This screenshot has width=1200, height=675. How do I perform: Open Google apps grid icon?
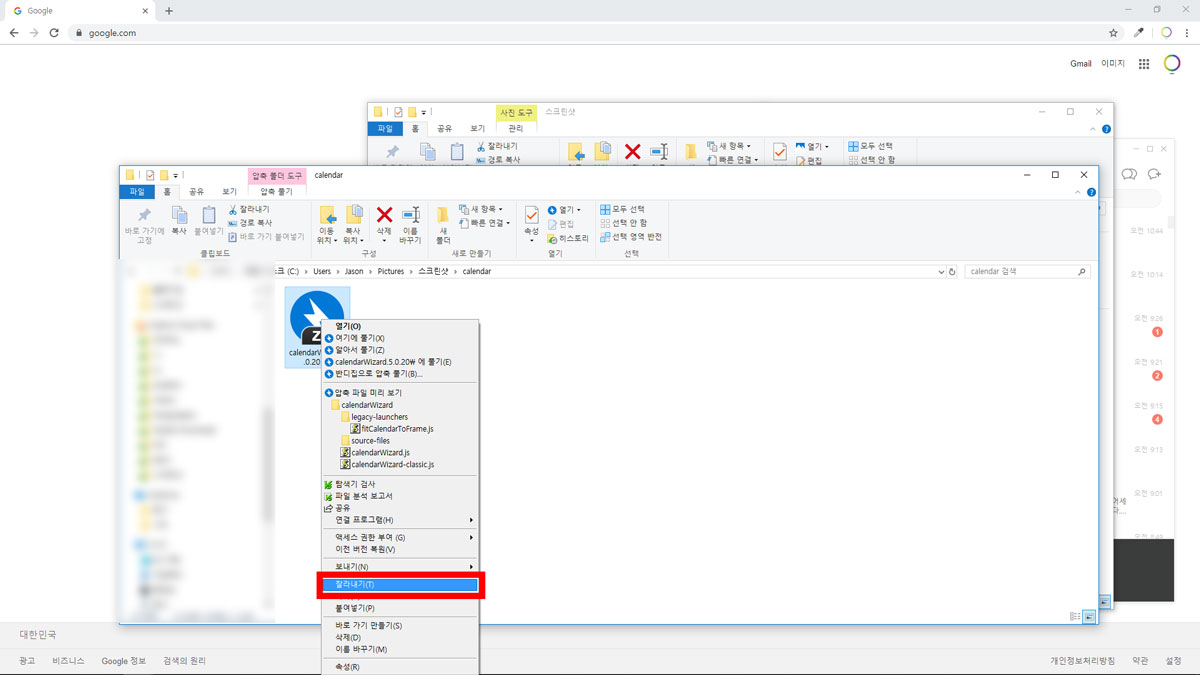(x=1144, y=63)
